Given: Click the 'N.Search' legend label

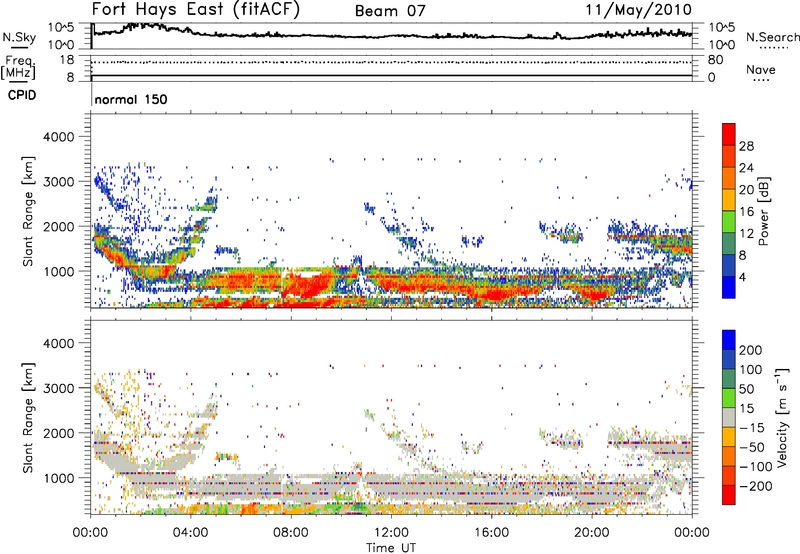Looking at the screenshot, I should (772, 37).
